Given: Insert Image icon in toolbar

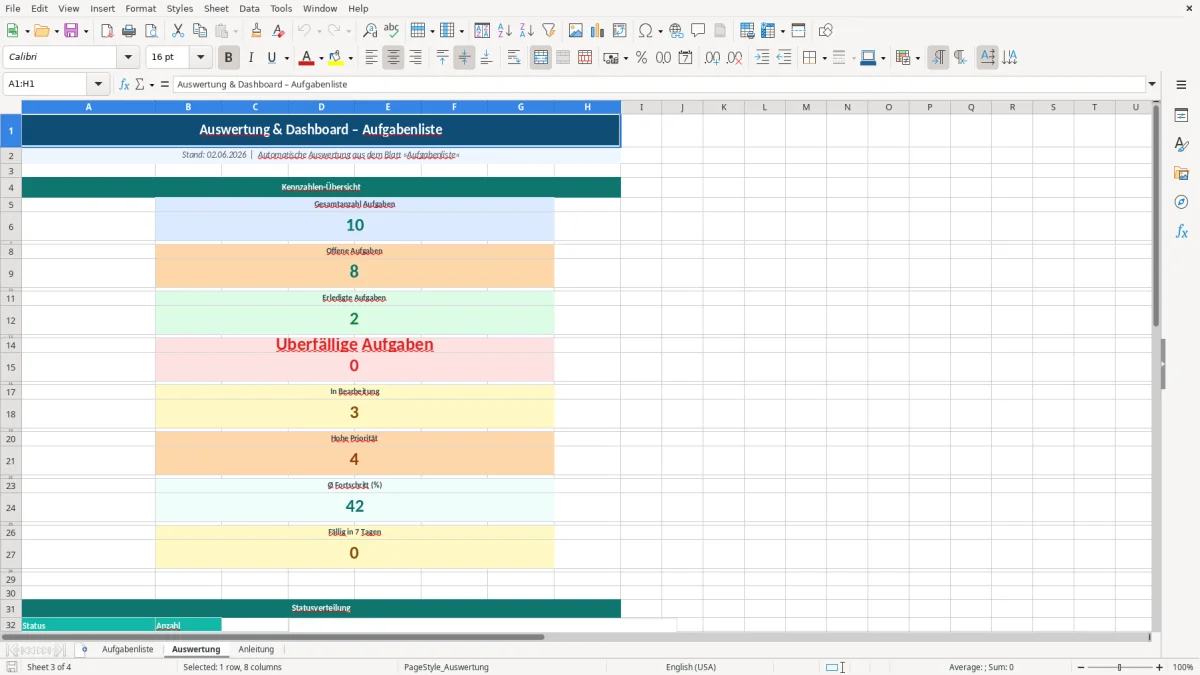Looking at the screenshot, I should (x=576, y=31).
